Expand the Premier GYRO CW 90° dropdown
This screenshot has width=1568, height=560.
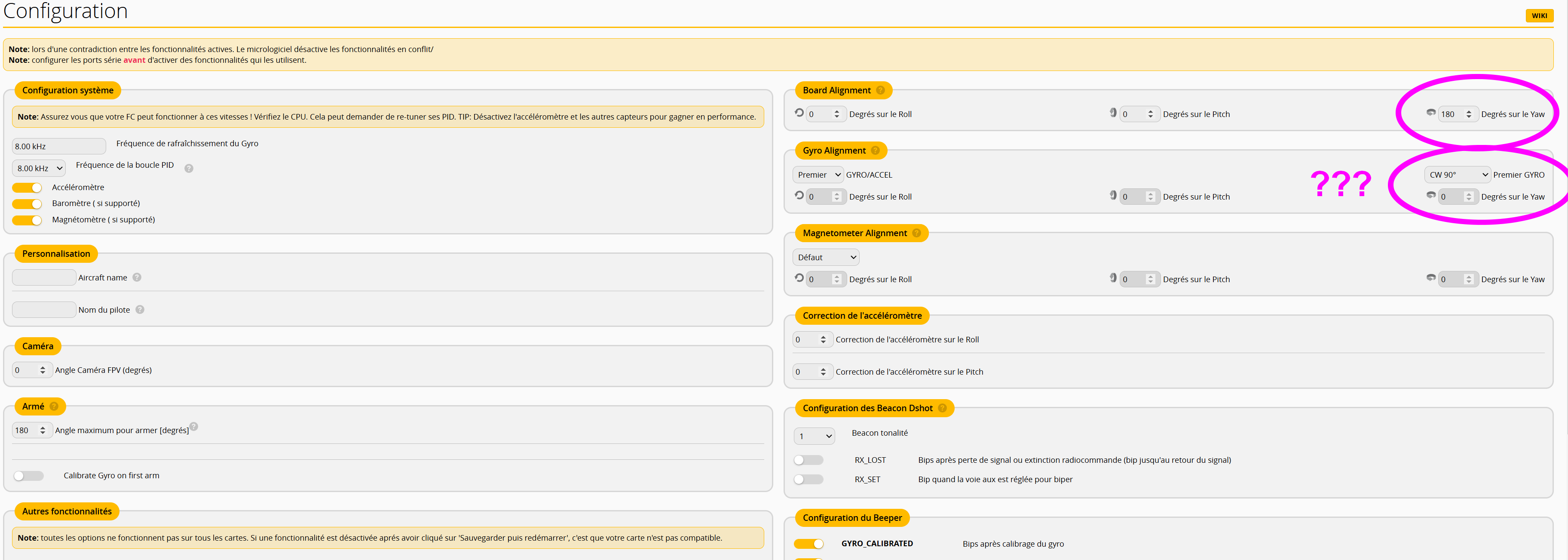[x=1457, y=175]
